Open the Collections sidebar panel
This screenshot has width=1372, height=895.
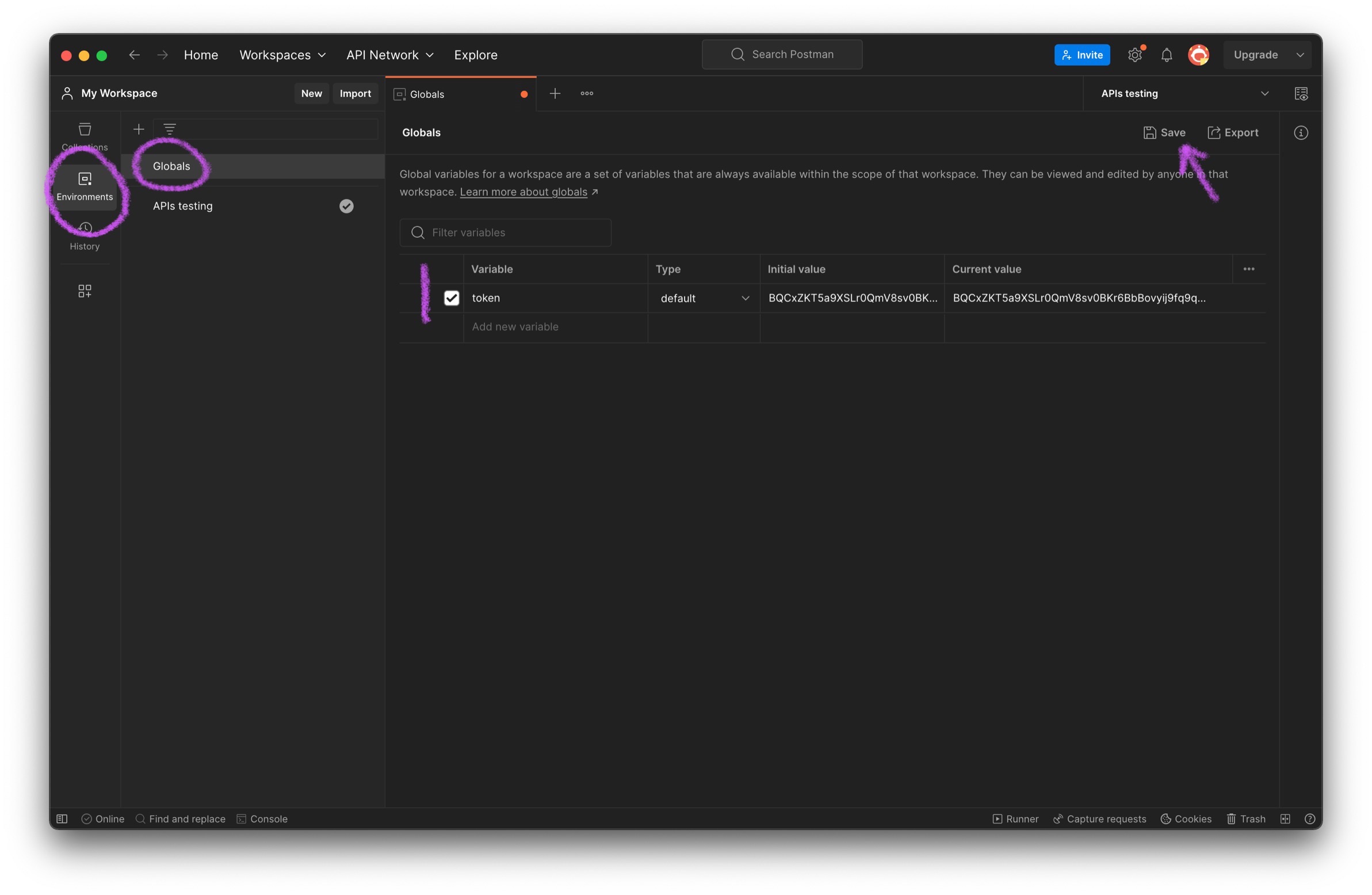click(x=84, y=136)
